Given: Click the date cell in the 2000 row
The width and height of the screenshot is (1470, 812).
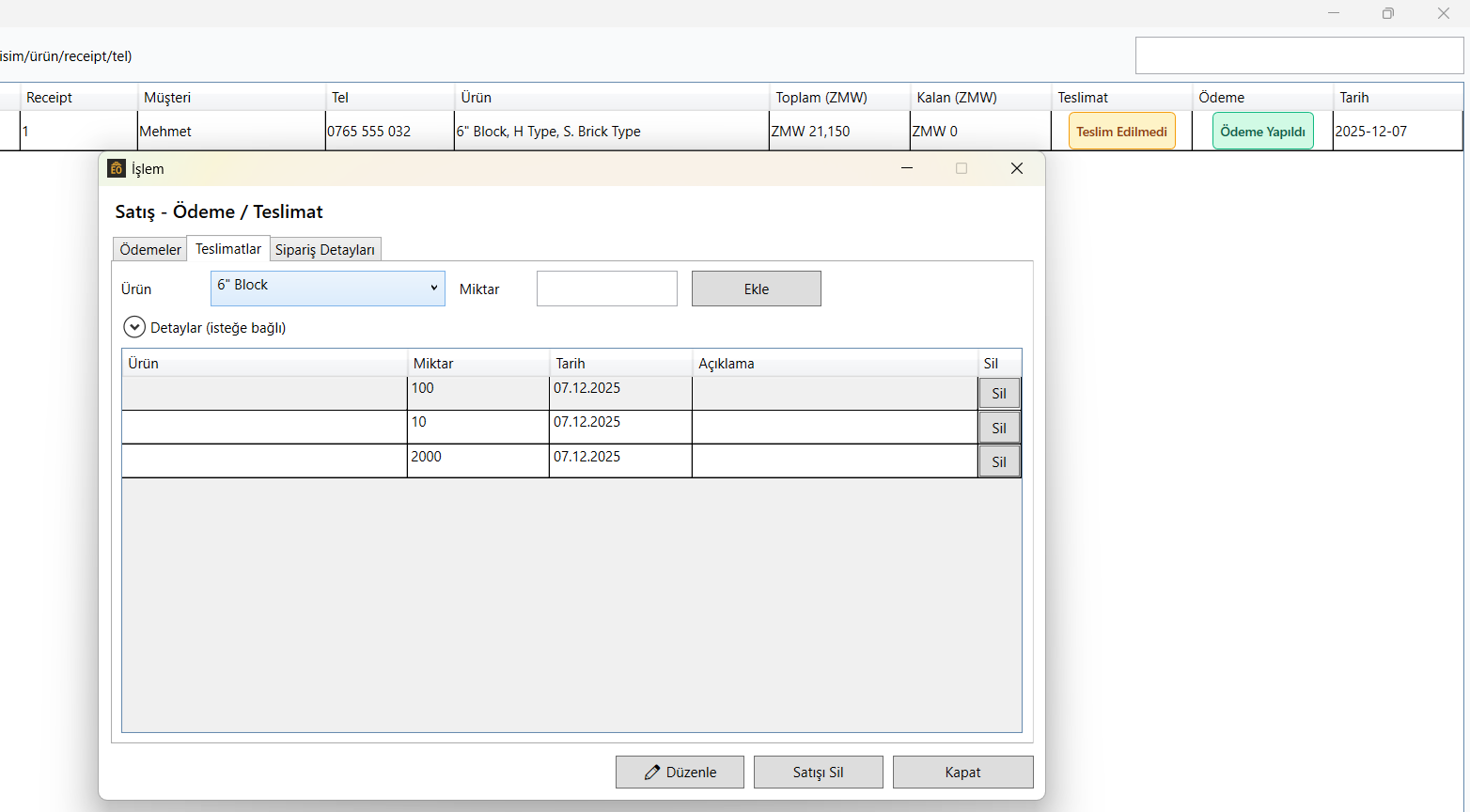Looking at the screenshot, I should [x=621, y=461].
